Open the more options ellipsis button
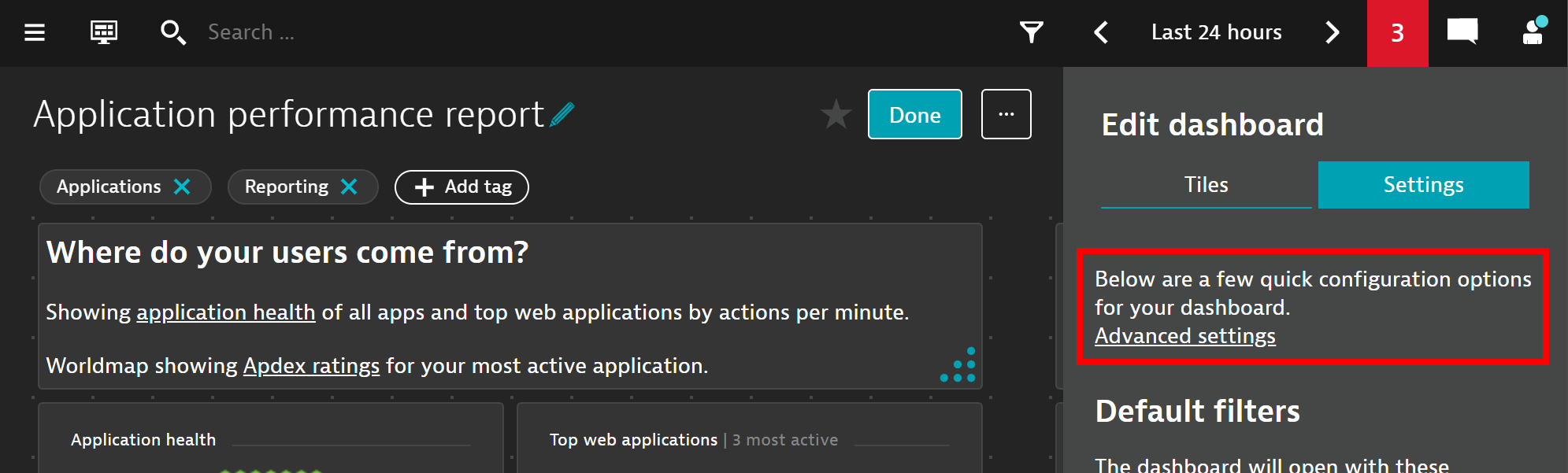The width and height of the screenshot is (1568, 473). [x=1006, y=114]
